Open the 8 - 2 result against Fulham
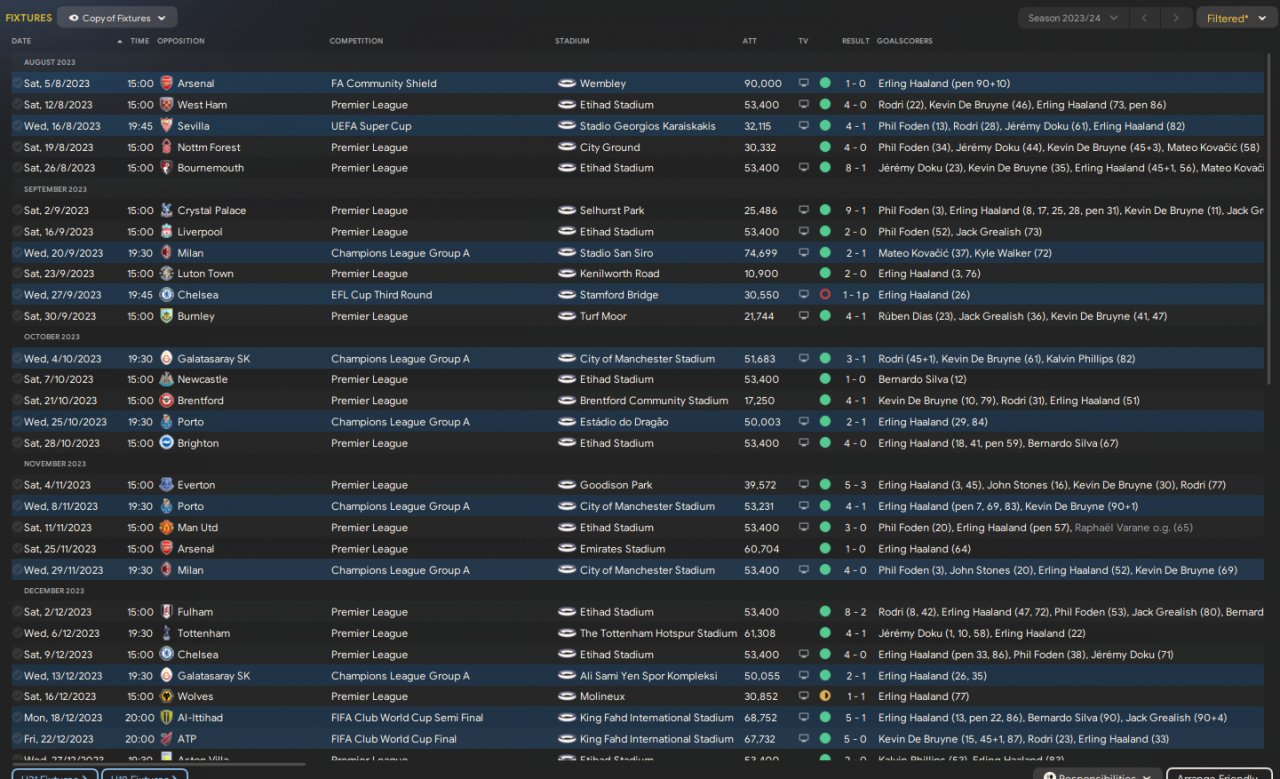 pos(855,612)
